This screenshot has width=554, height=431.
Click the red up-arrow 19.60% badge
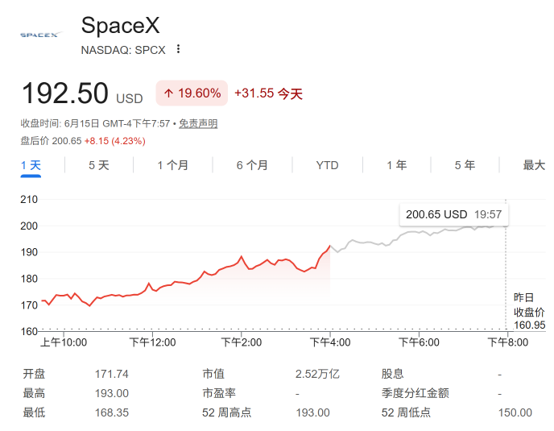coord(192,93)
